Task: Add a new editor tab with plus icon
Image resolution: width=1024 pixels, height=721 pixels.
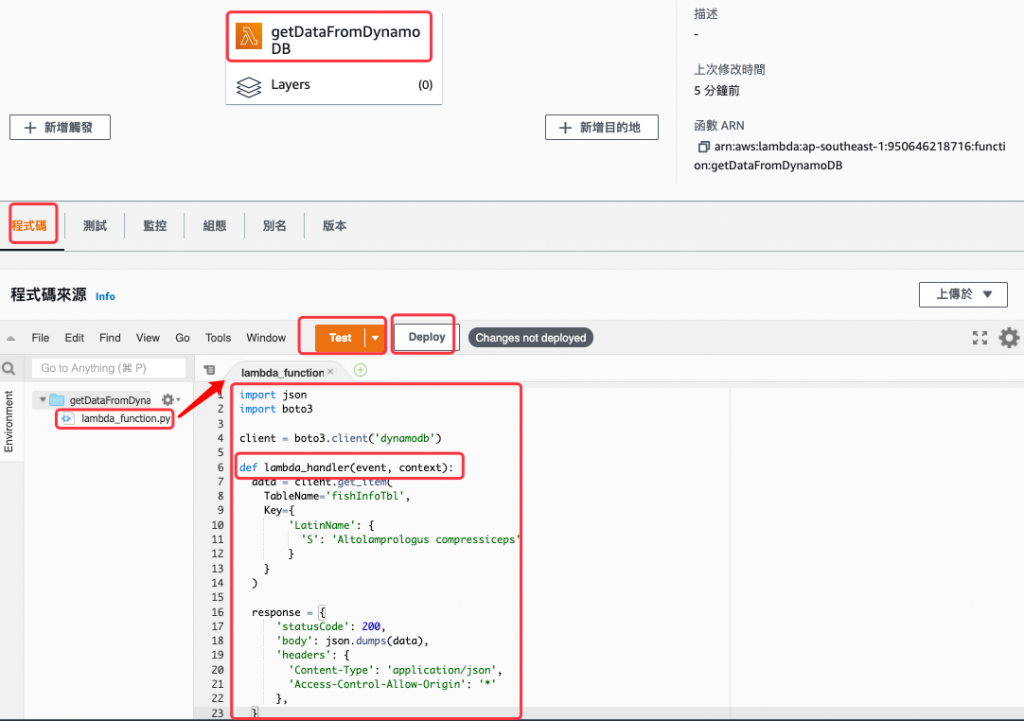Action: click(360, 370)
